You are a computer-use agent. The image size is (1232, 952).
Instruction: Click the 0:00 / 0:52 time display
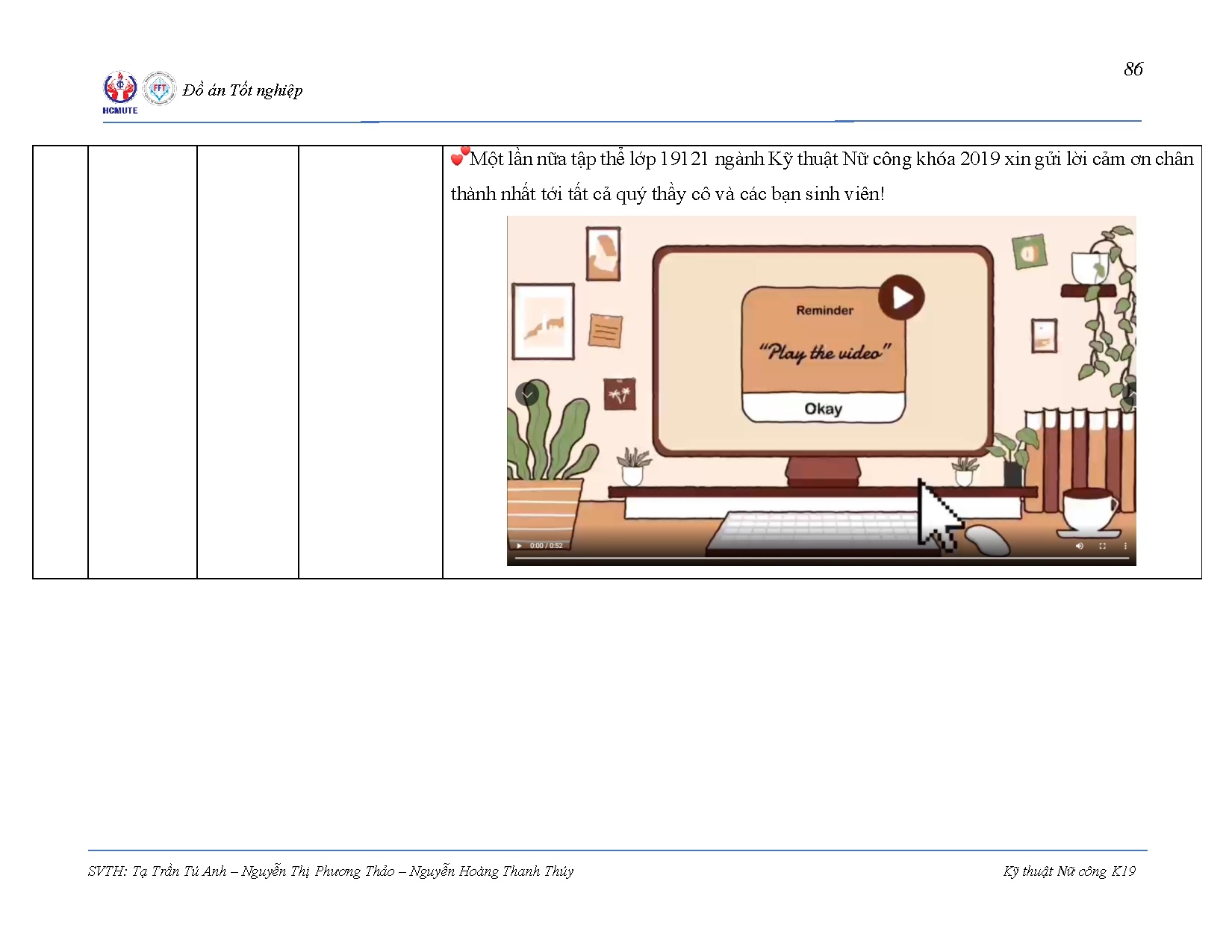point(547,546)
